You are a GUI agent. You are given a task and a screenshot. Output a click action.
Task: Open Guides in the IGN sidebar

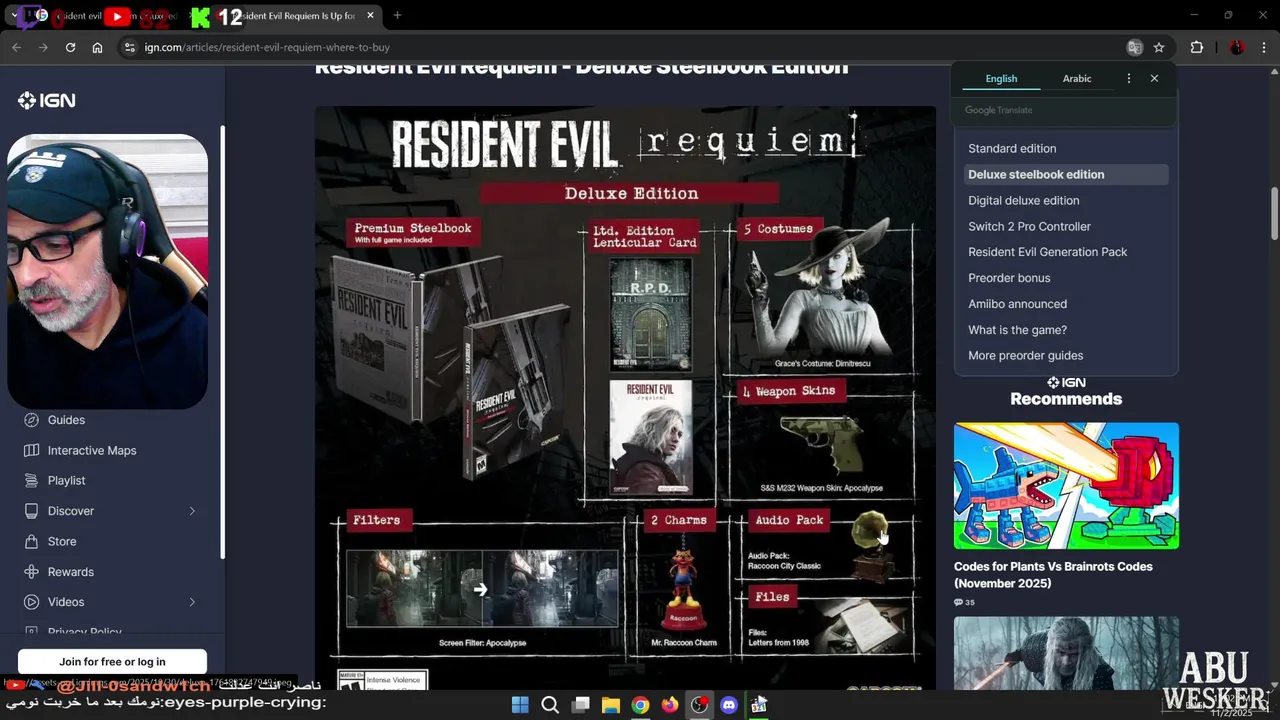(66, 420)
